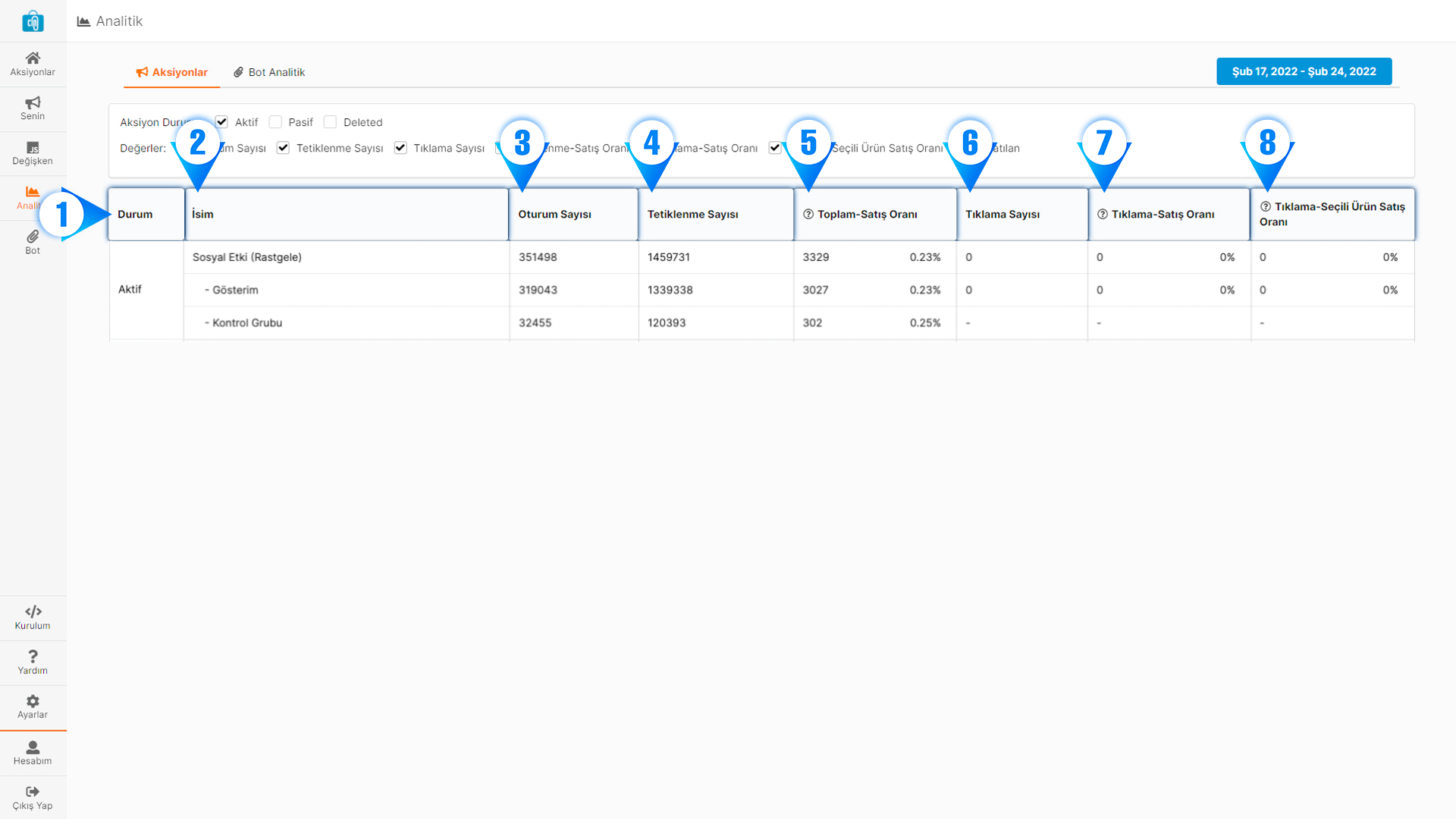Viewport: 1456px width, 819px height.
Task: Click the Çıkış Yap logout icon
Action: pos(33,792)
